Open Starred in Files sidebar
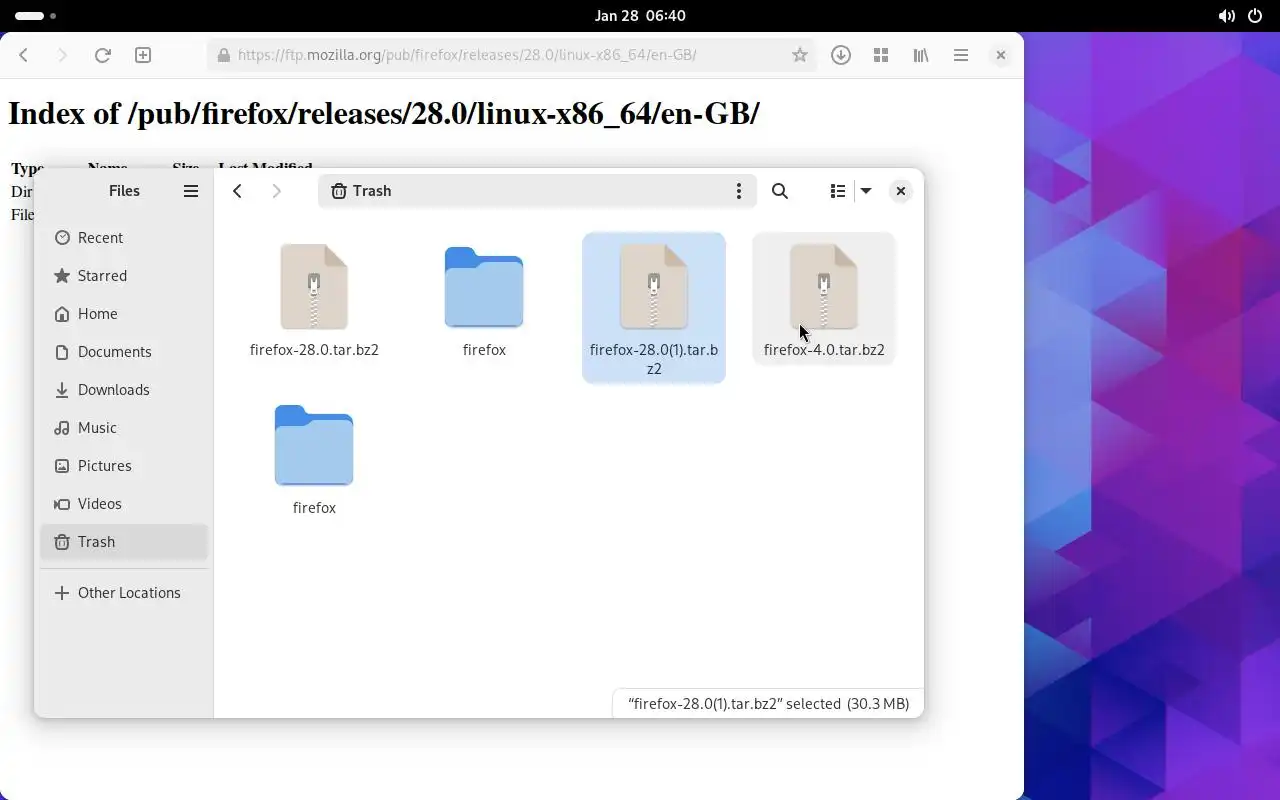The width and height of the screenshot is (1280, 800). point(124,276)
